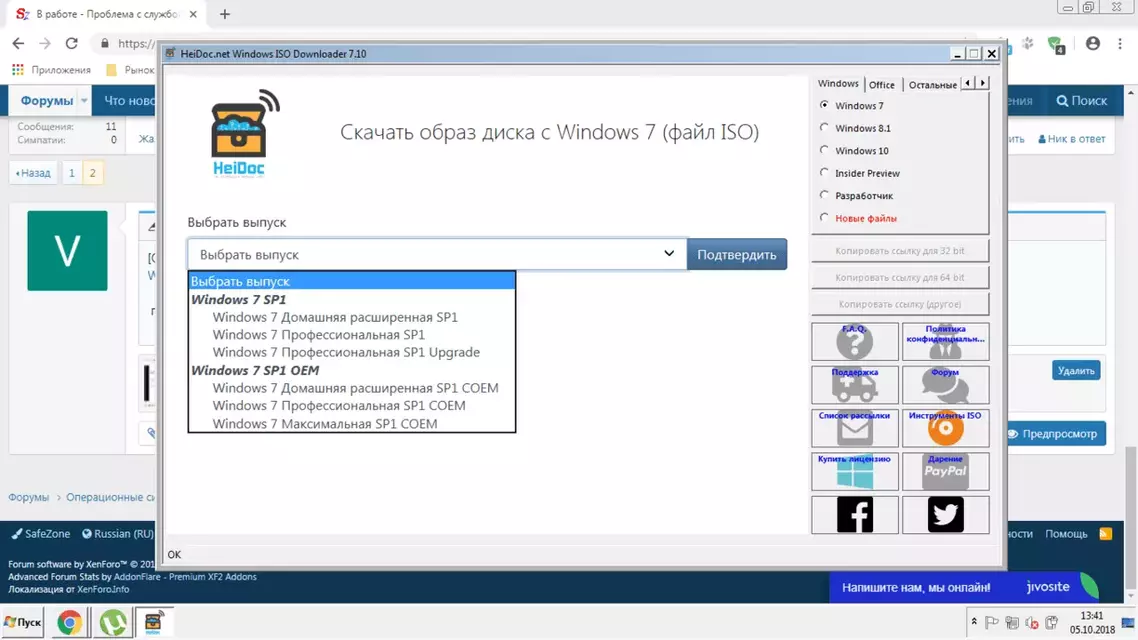Open the Chrome three-dot menu
The width and height of the screenshot is (1138, 640).
click(x=1120, y=44)
